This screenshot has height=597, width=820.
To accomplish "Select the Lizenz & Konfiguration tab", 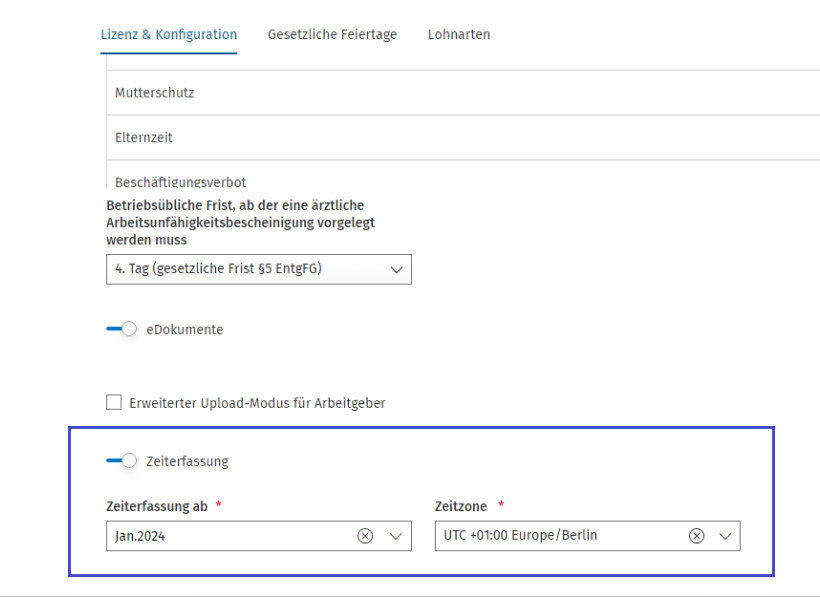I will [x=169, y=35].
